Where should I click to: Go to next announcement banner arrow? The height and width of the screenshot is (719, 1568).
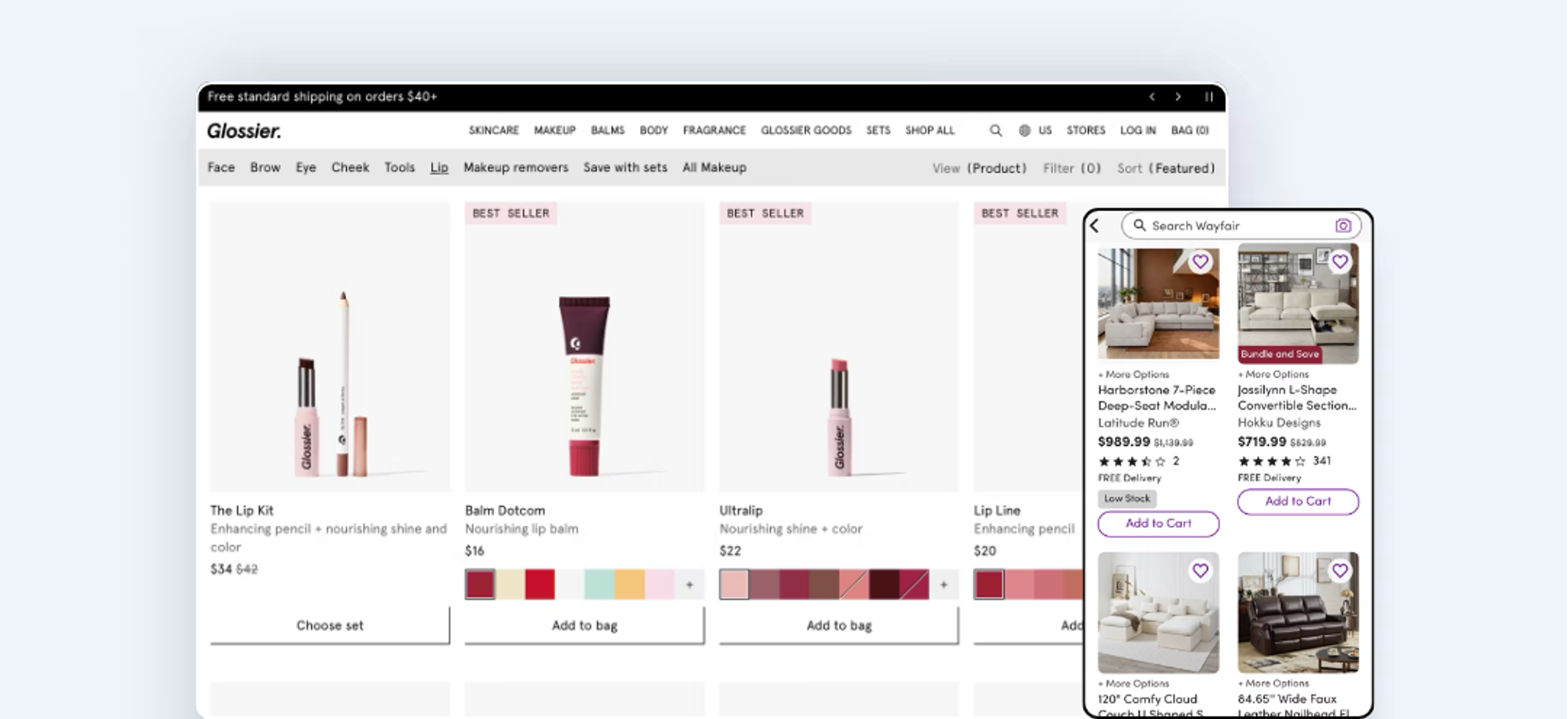click(x=1178, y=97)
